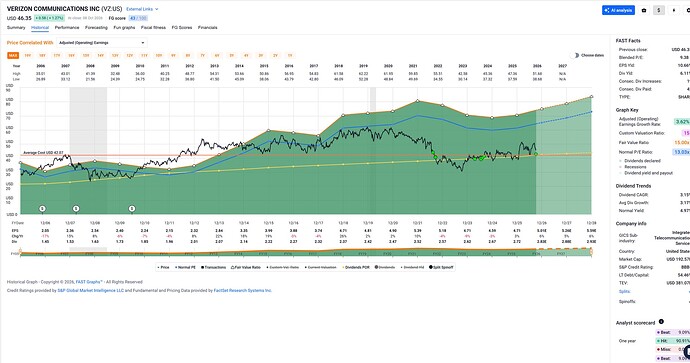Select the 7Y time range
This screenshot has width=690, height=363.
tap(202, 55)
